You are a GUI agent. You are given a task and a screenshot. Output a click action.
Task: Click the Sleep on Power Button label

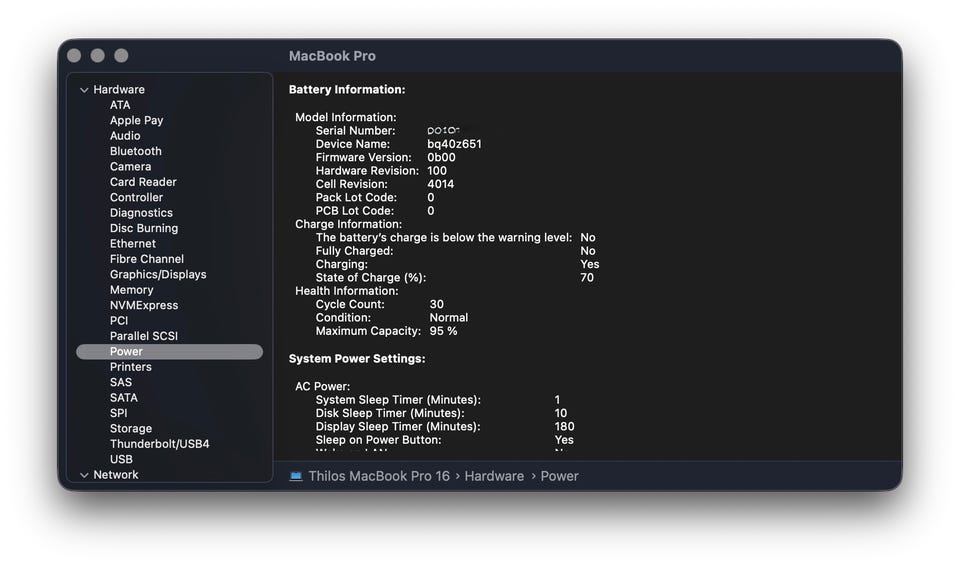point(378,440)
